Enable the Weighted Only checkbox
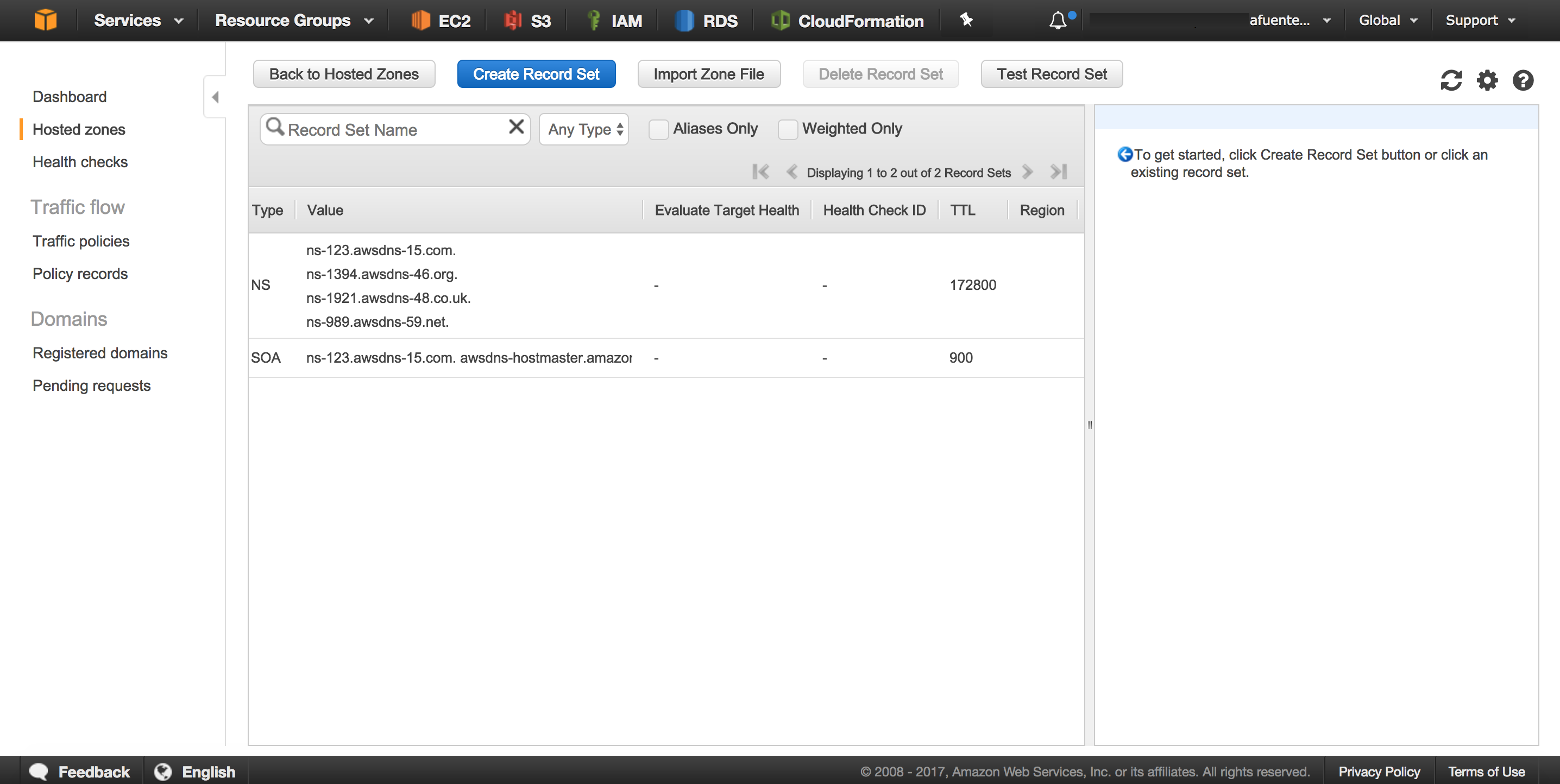The width and height of the screenshot is (1560, 784). point(787,129)
